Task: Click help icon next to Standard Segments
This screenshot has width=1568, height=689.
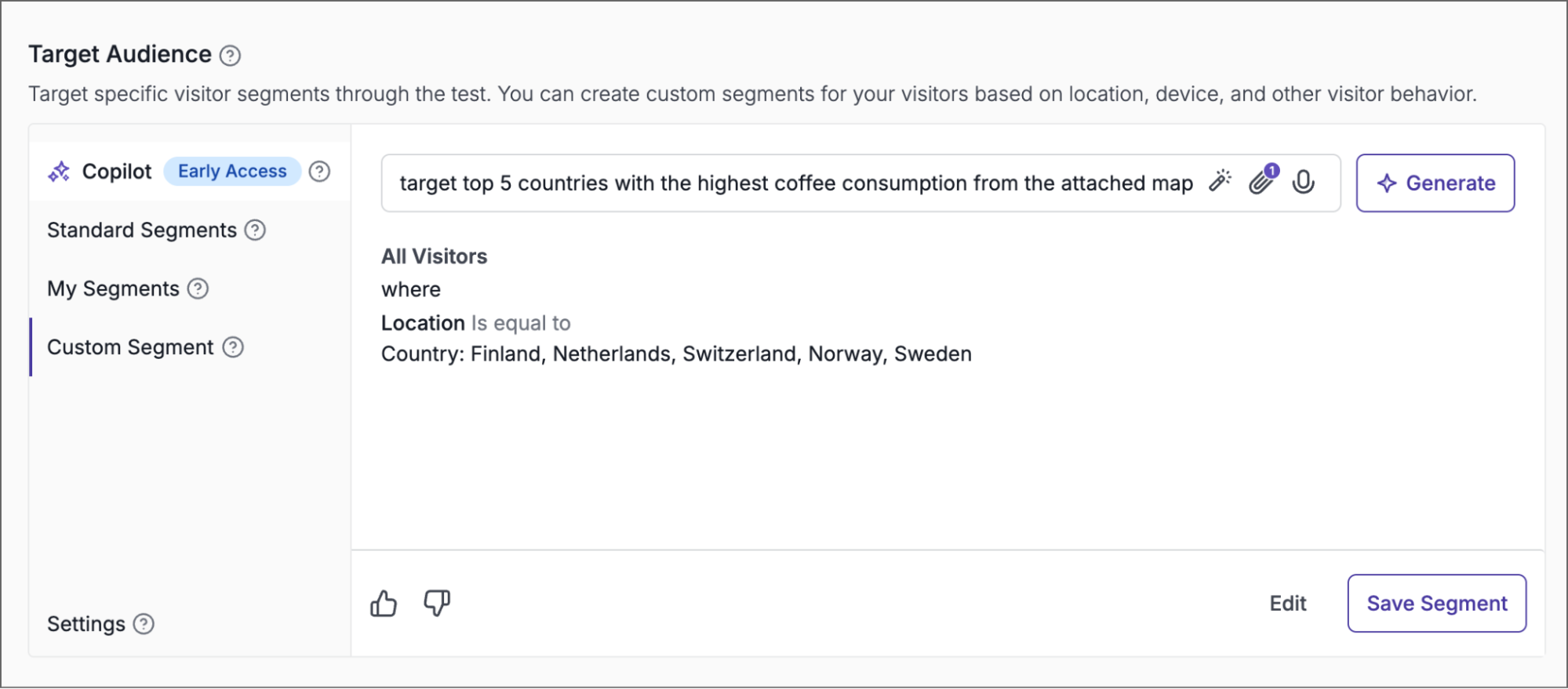Action: [255, 230]
